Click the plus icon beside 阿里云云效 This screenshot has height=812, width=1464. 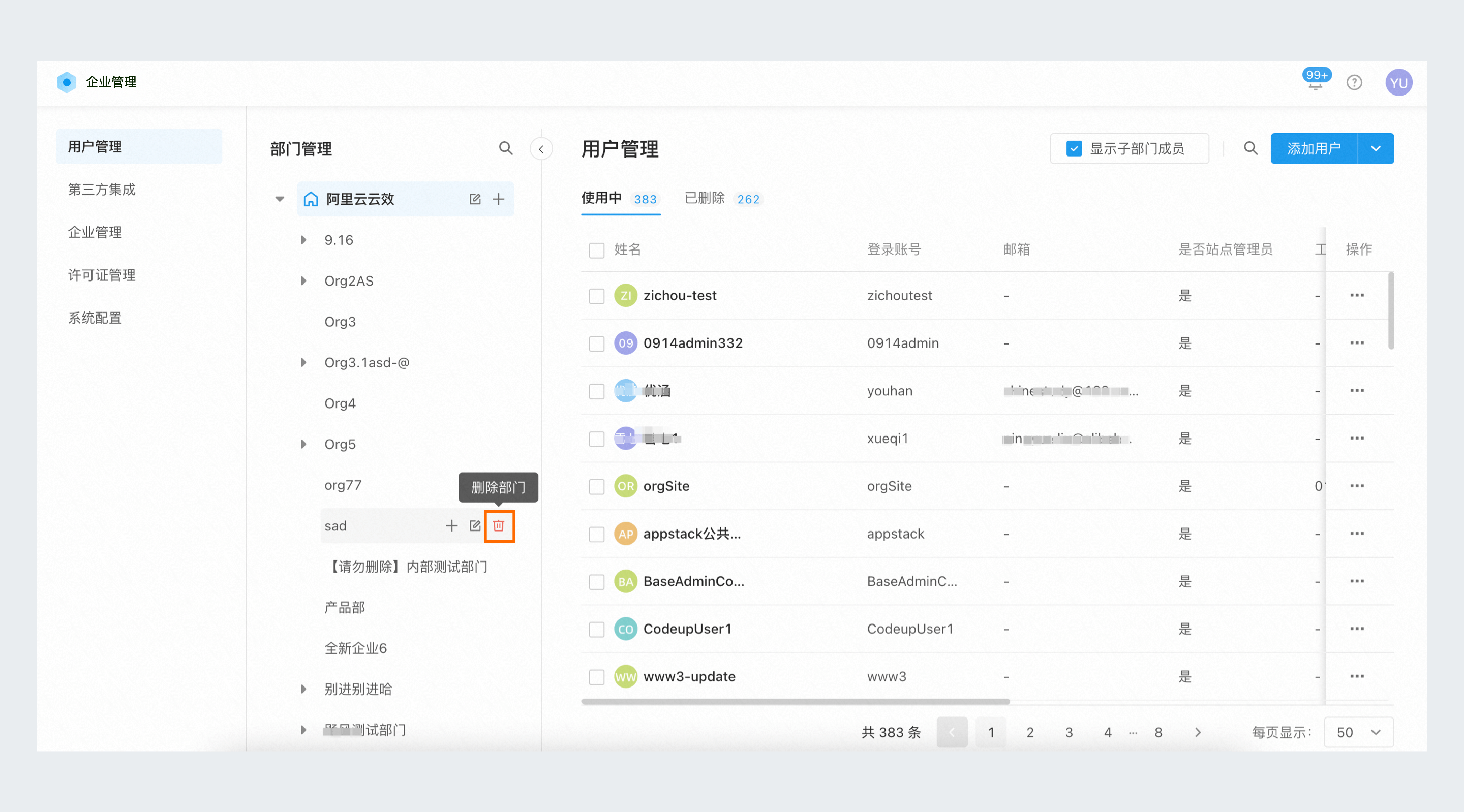pos(498,199)
